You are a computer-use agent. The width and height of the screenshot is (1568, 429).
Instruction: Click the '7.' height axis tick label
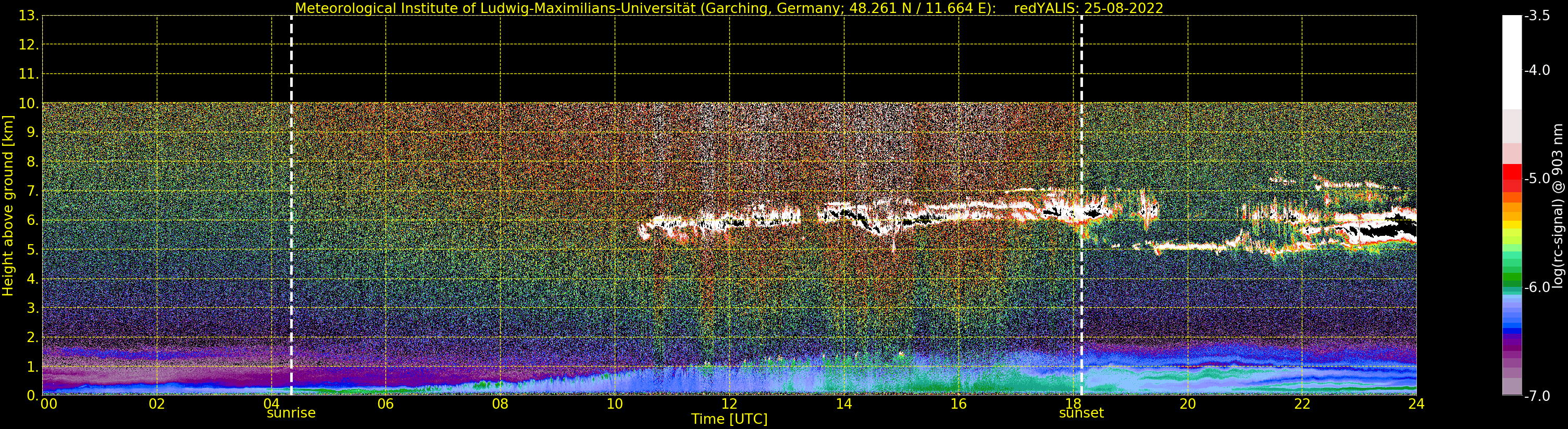(x=32, y=192)
